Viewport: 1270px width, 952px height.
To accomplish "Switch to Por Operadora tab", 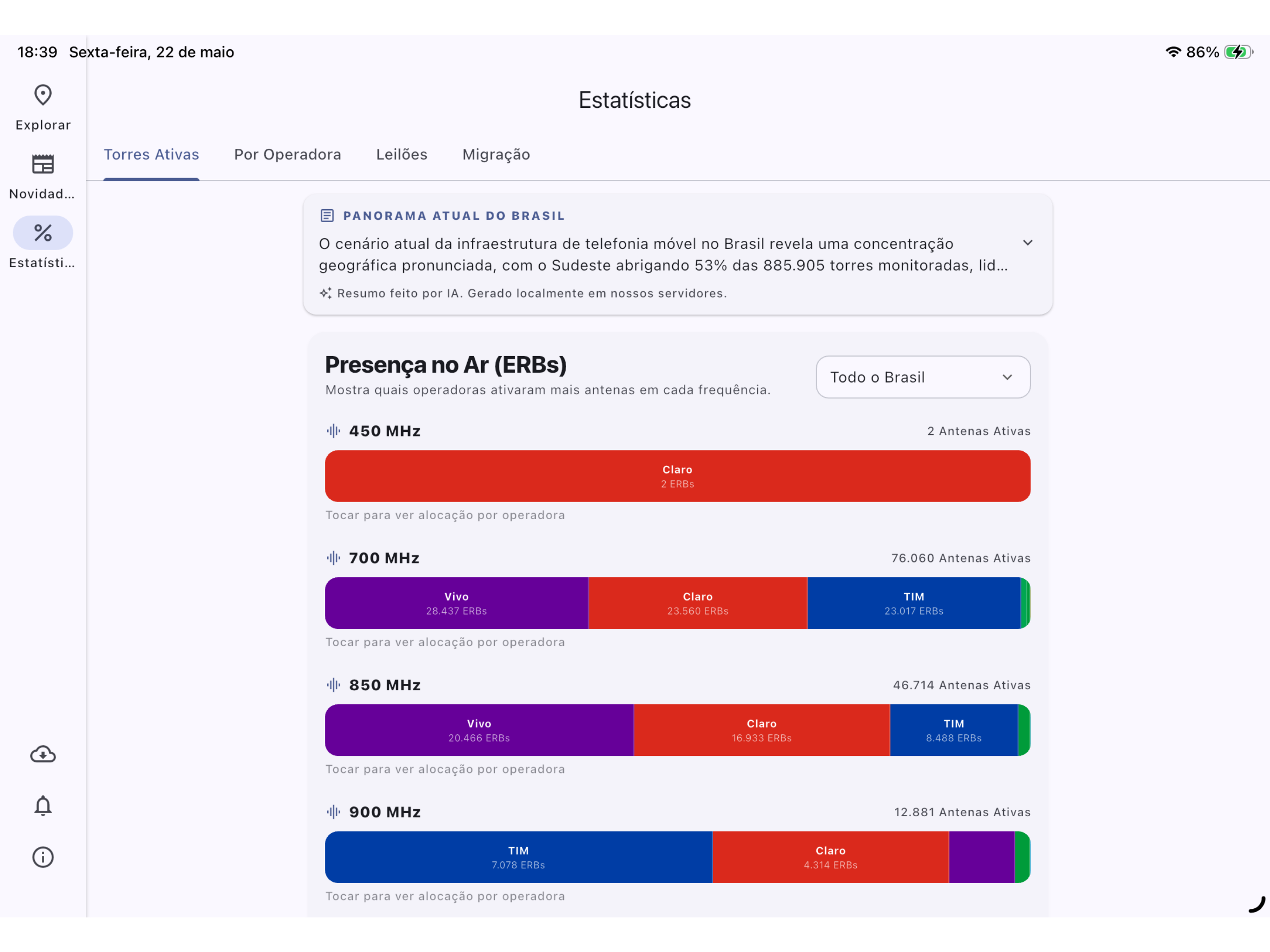I will 288,154.
